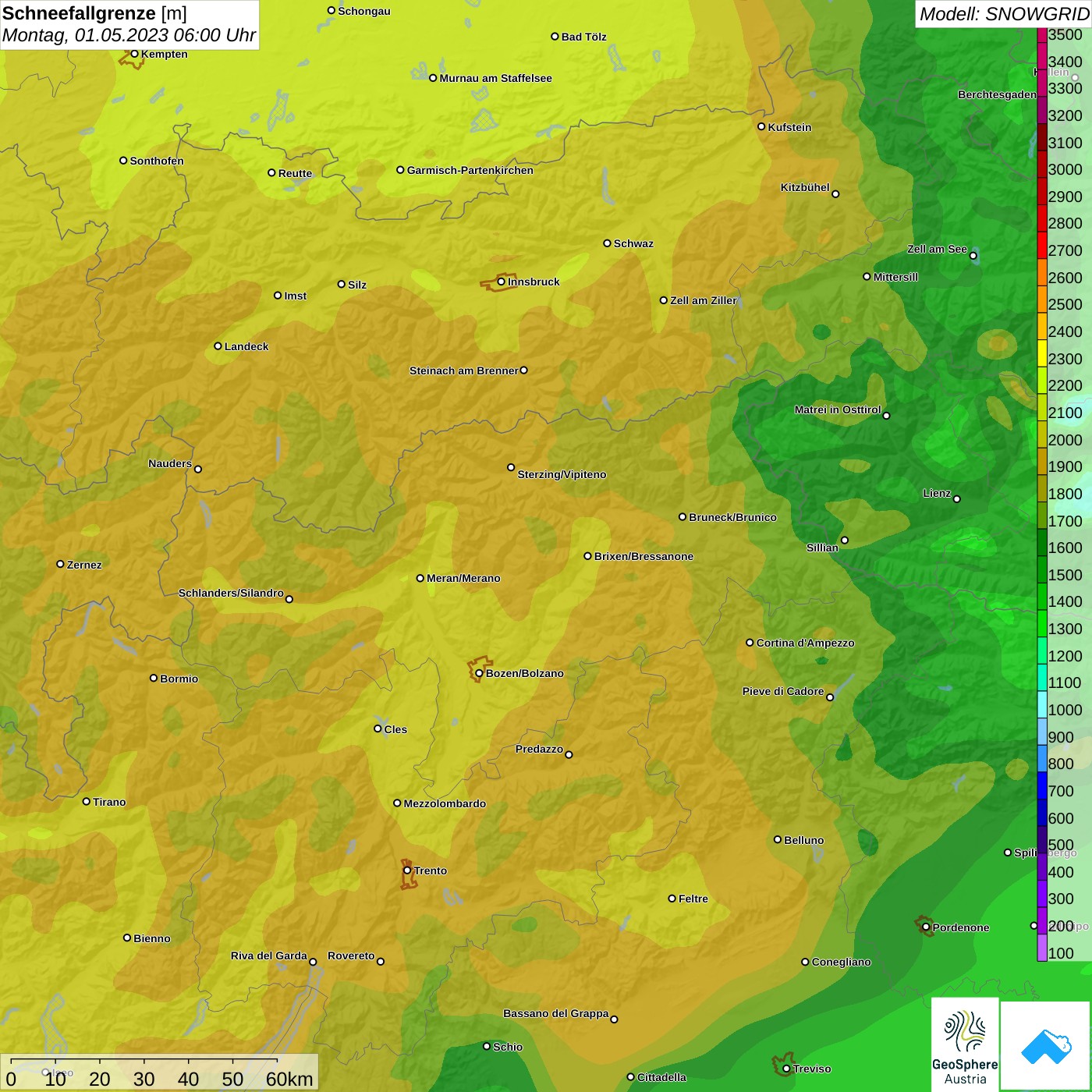The width and height of the screenshot is (1092, 1092).
Task: Click the Schio marker dot
Action: (x=487, y=1046)
